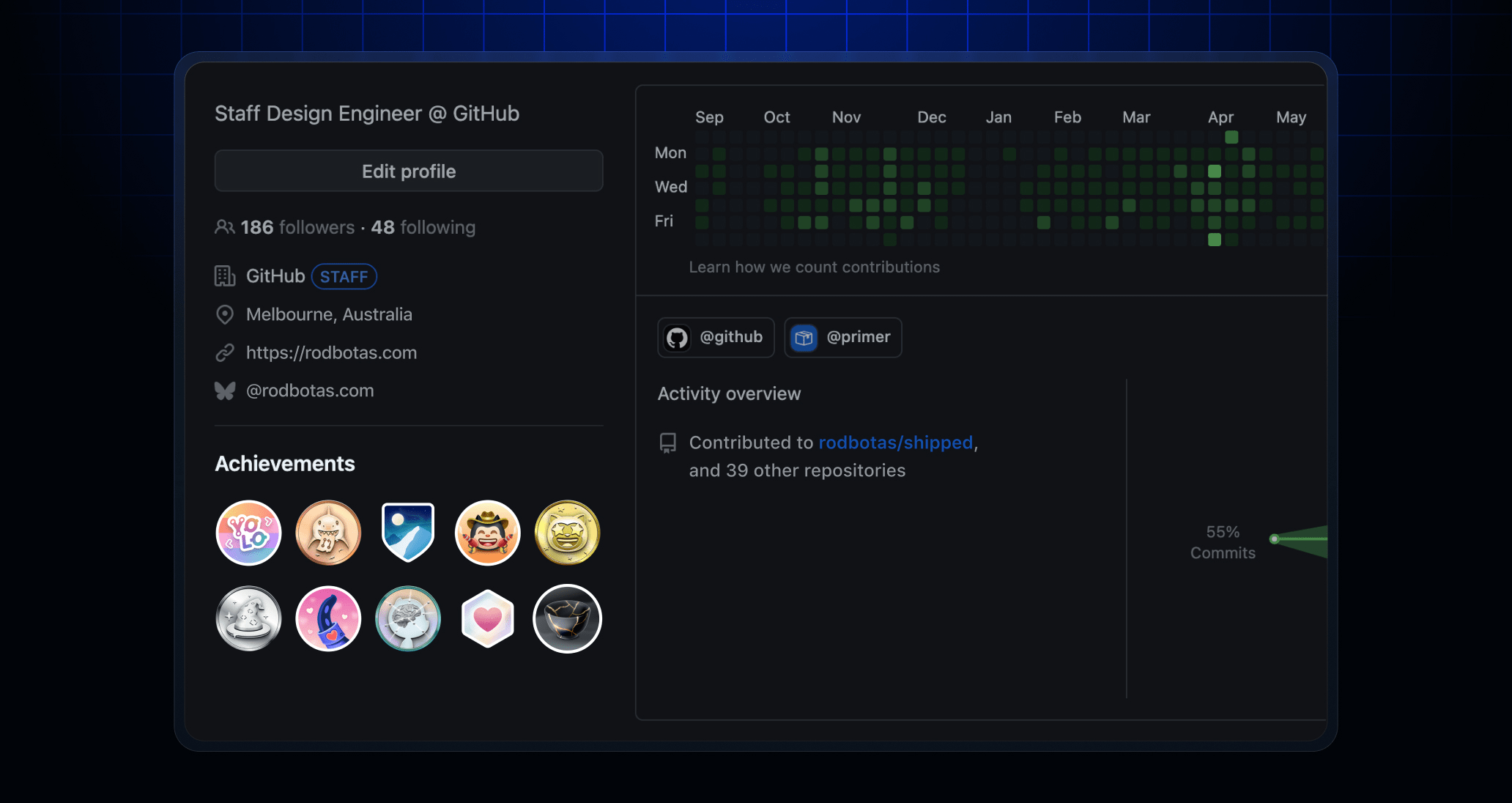The height and width of the screenshot is (803, 1512).
Task: Click the Edit profile button
Action: tap(409, 171)
